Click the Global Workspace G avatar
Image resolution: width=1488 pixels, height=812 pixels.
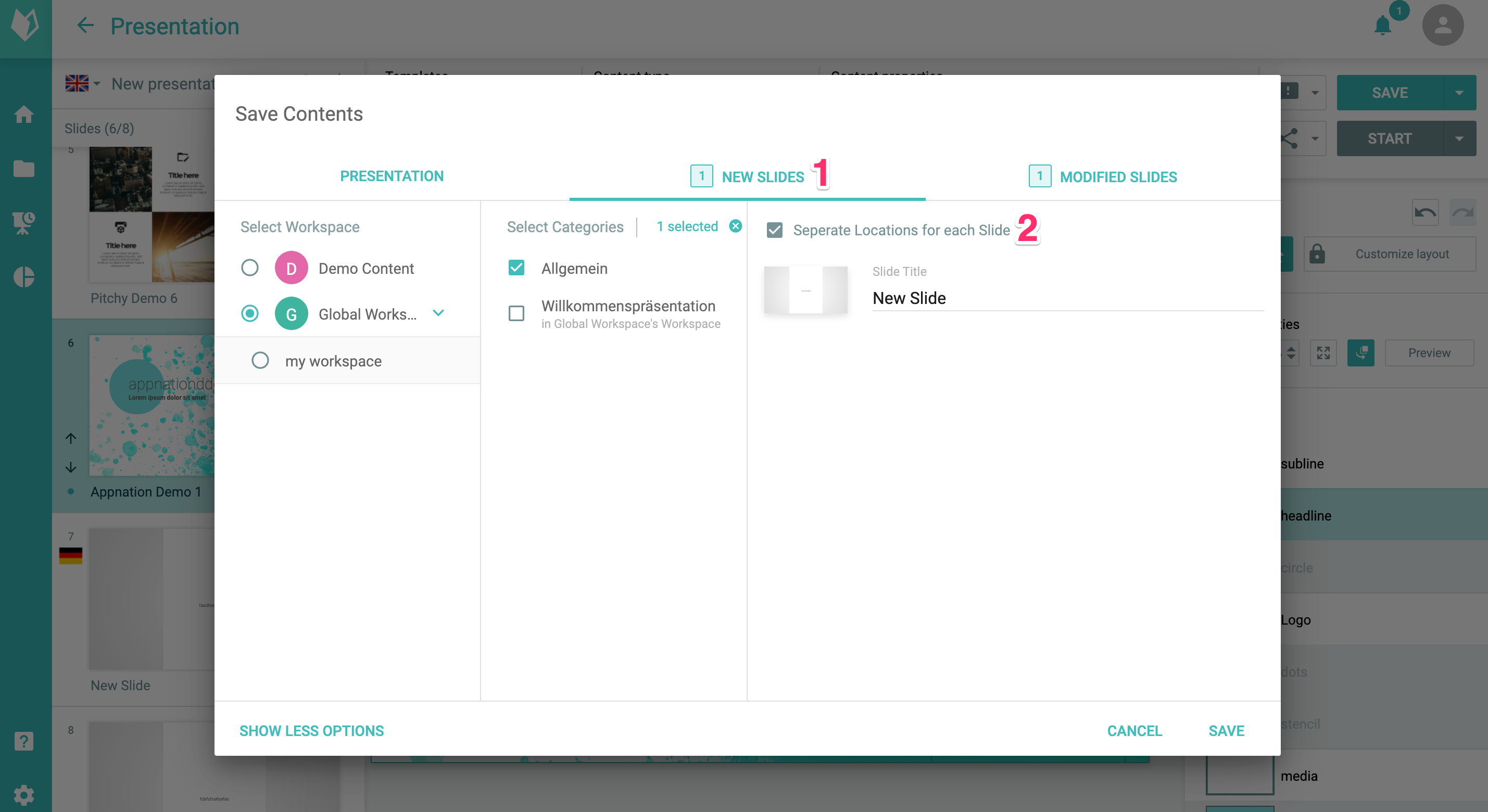point(291,313)
